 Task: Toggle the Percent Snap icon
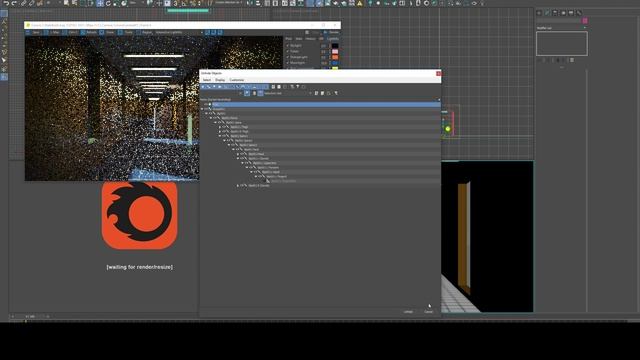(193, 3)
